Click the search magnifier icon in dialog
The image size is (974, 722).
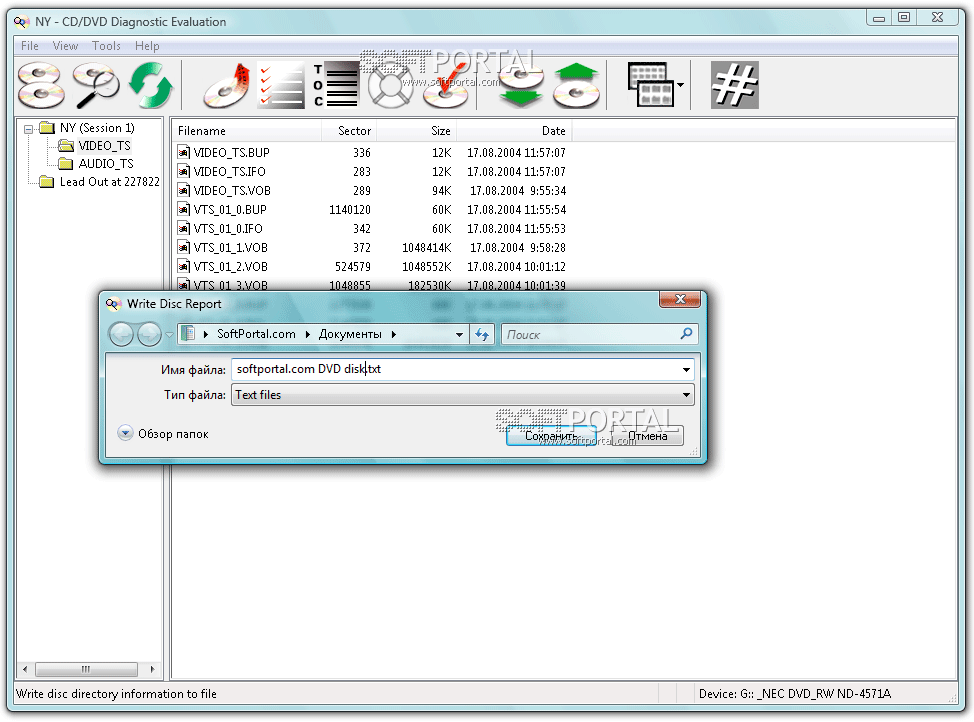pos(686,334)
